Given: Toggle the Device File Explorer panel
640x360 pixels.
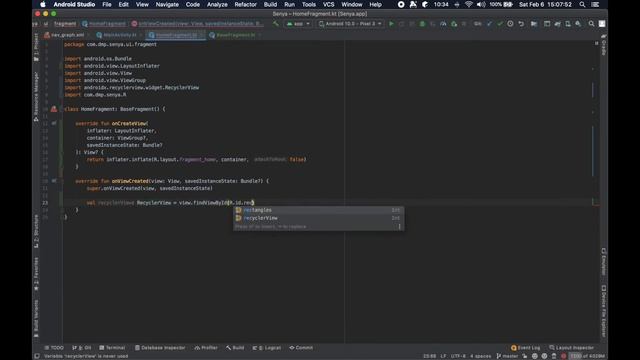Looking at the screenshot, I should 604,311.
